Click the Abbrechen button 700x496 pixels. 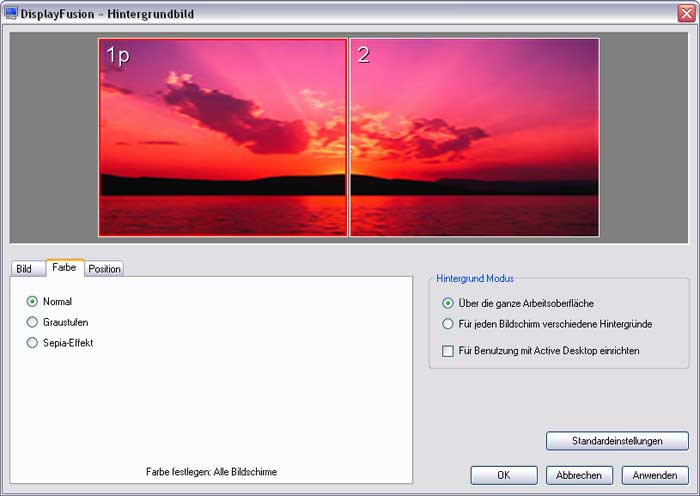579,475
